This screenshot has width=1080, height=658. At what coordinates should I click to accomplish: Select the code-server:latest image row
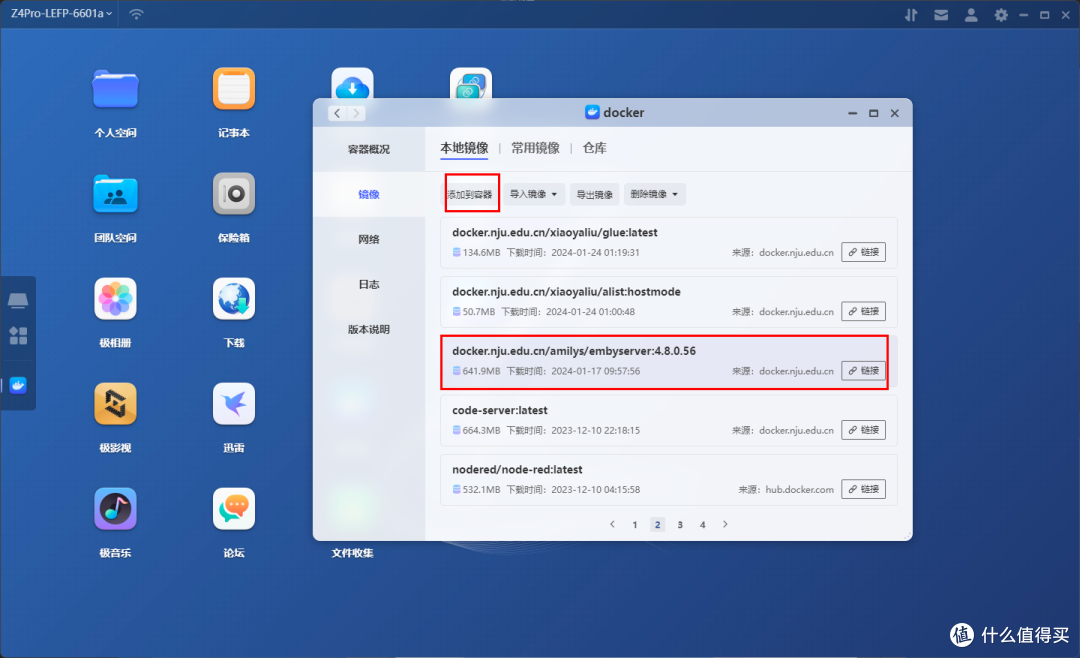(x=669, y=420)
